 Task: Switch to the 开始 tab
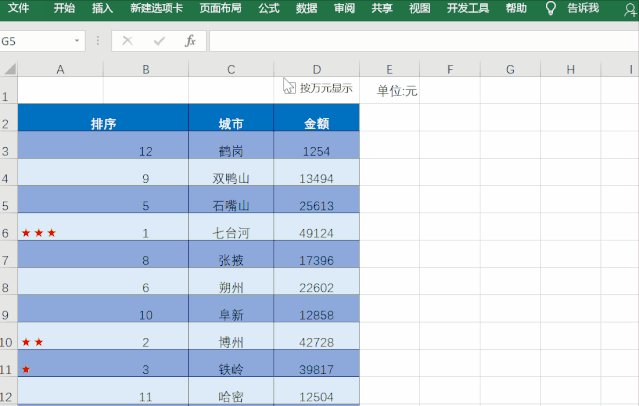[x=64, y=8]
